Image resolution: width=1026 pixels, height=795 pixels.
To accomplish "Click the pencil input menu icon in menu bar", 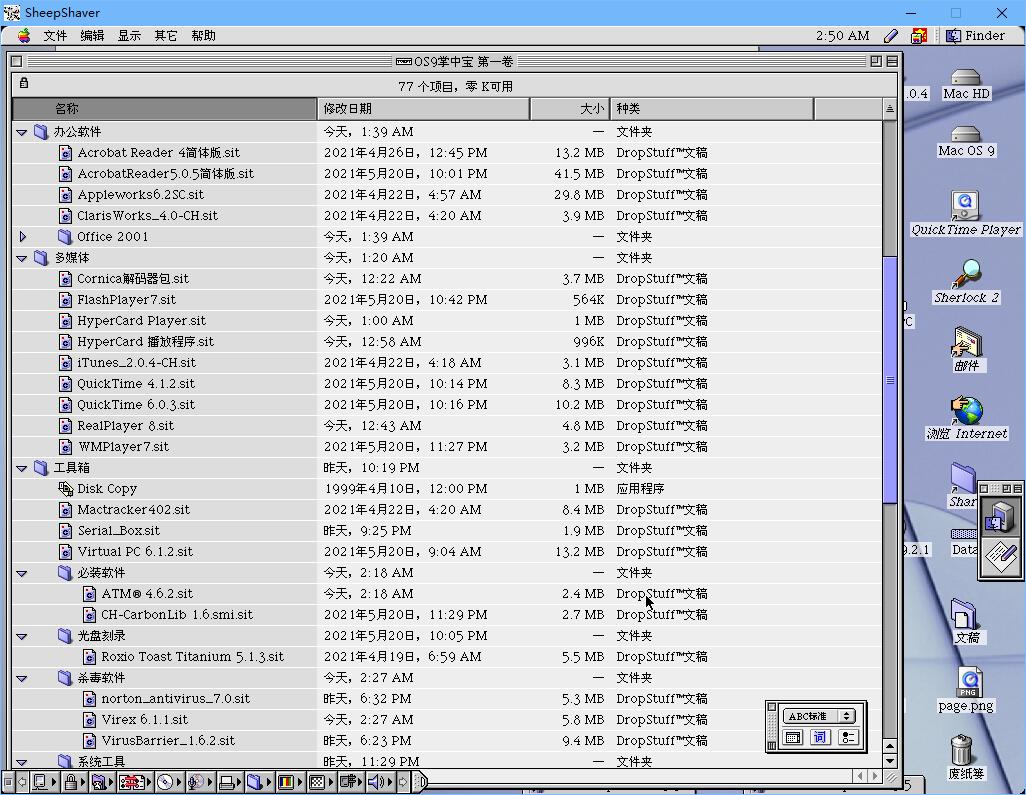I will pos(891,36).
